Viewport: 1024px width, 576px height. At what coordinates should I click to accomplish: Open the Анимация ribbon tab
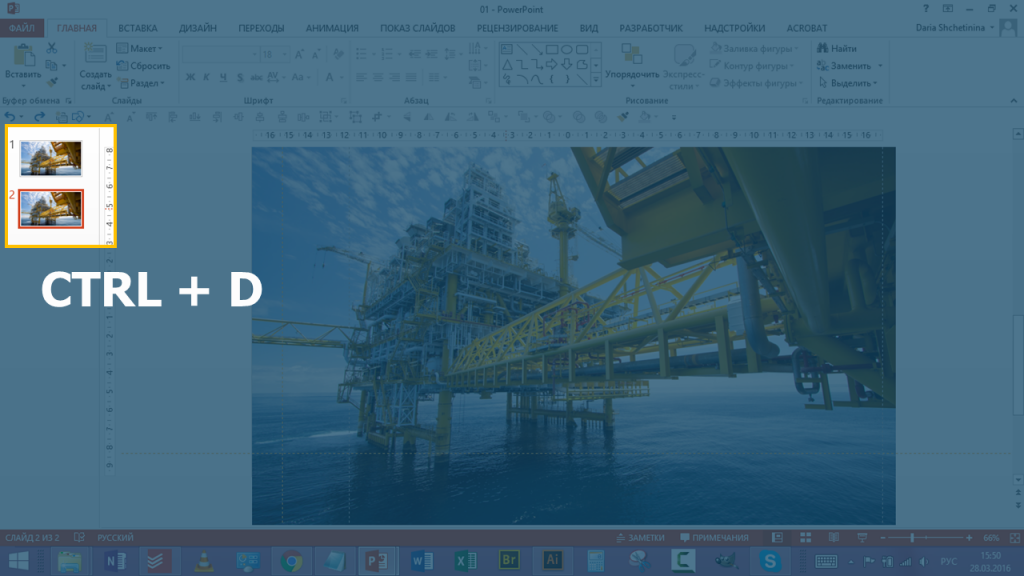coord(333,28)
